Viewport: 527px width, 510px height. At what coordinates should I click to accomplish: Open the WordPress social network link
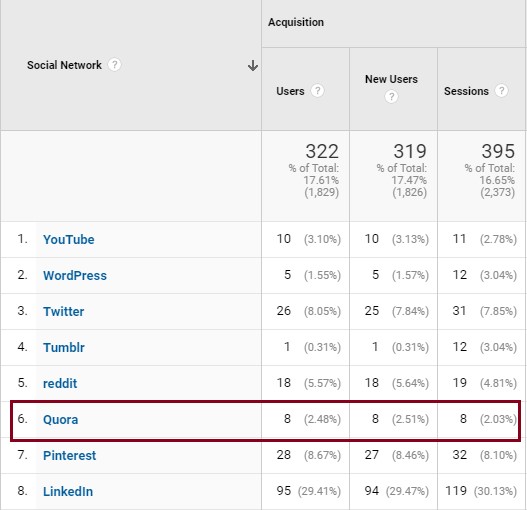tap(75, 276)
